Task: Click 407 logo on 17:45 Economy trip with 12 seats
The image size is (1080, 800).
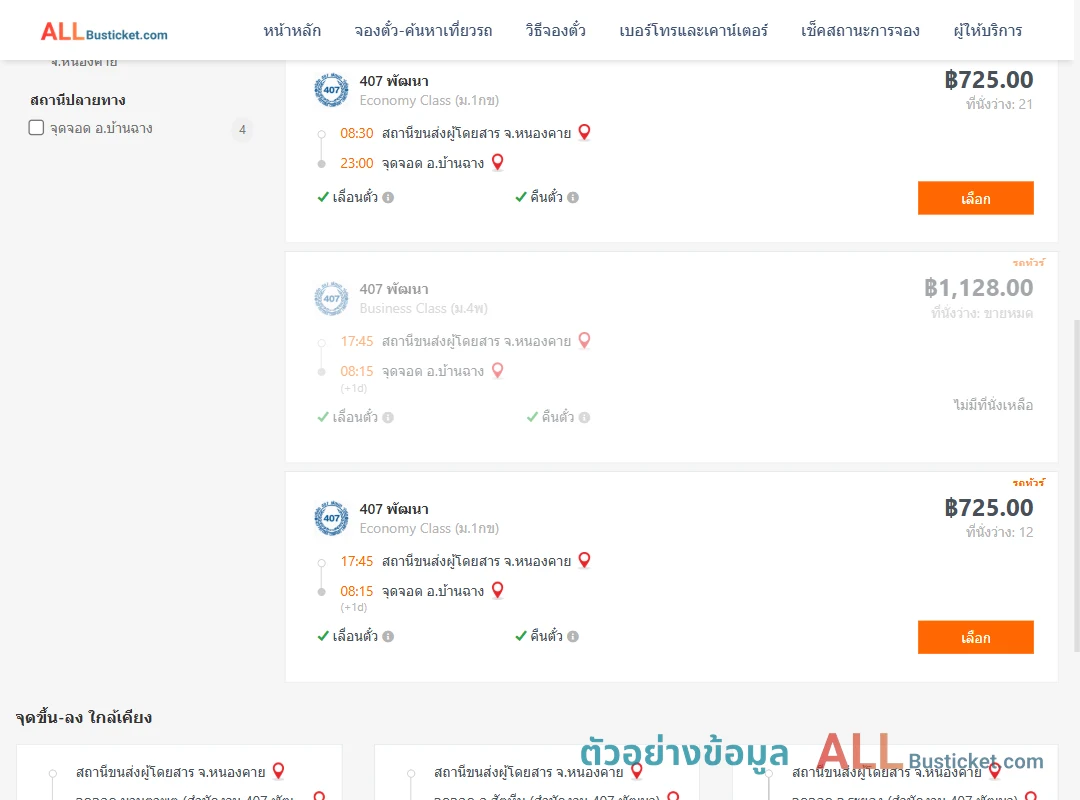Action: point(331,518)
